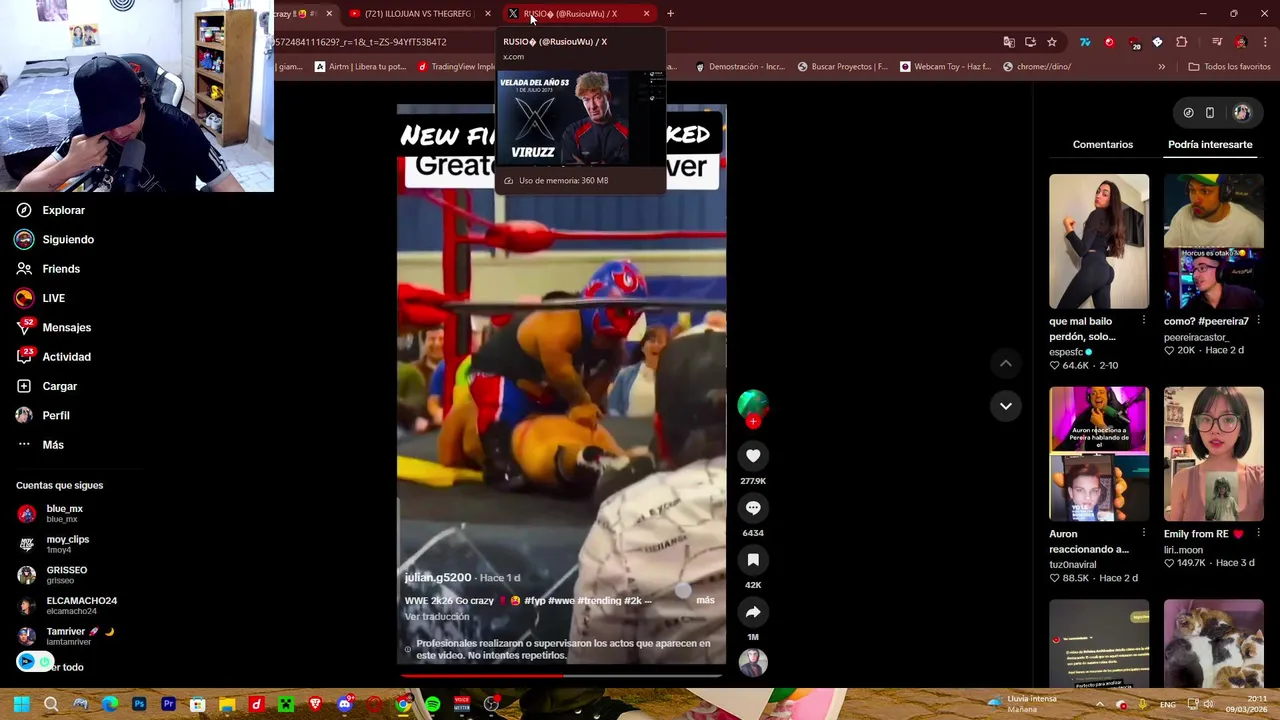Image resolution: width=1280 pixels, height=720 pixels.
Task: Open the spinning sound disc avatar
Action: point(753,662)
